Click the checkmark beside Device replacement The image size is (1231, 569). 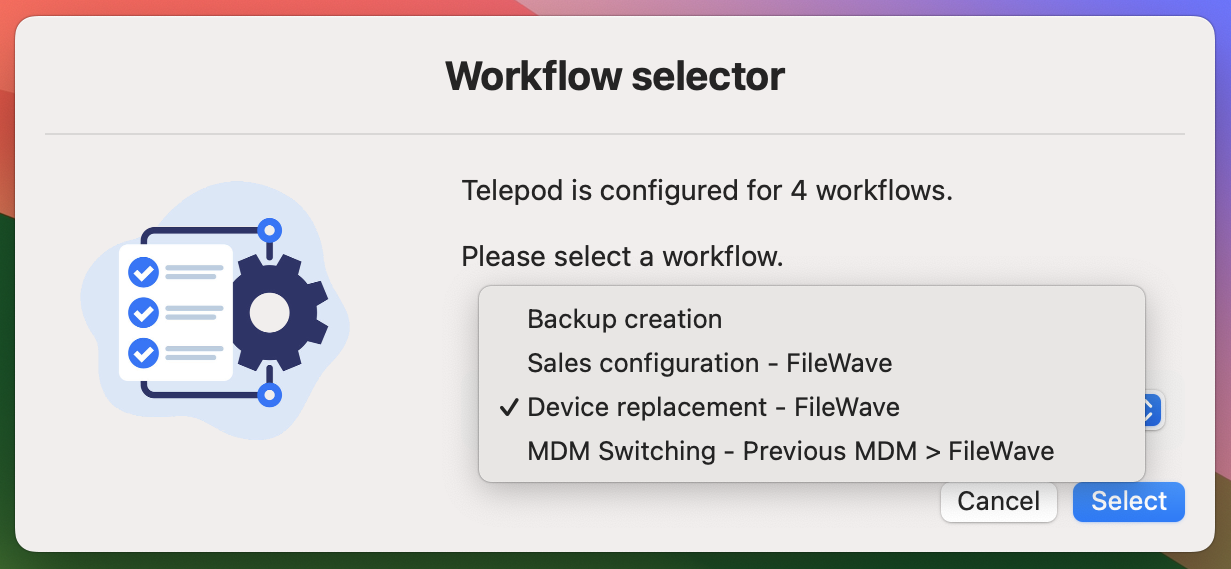click(x=508, y=407)
